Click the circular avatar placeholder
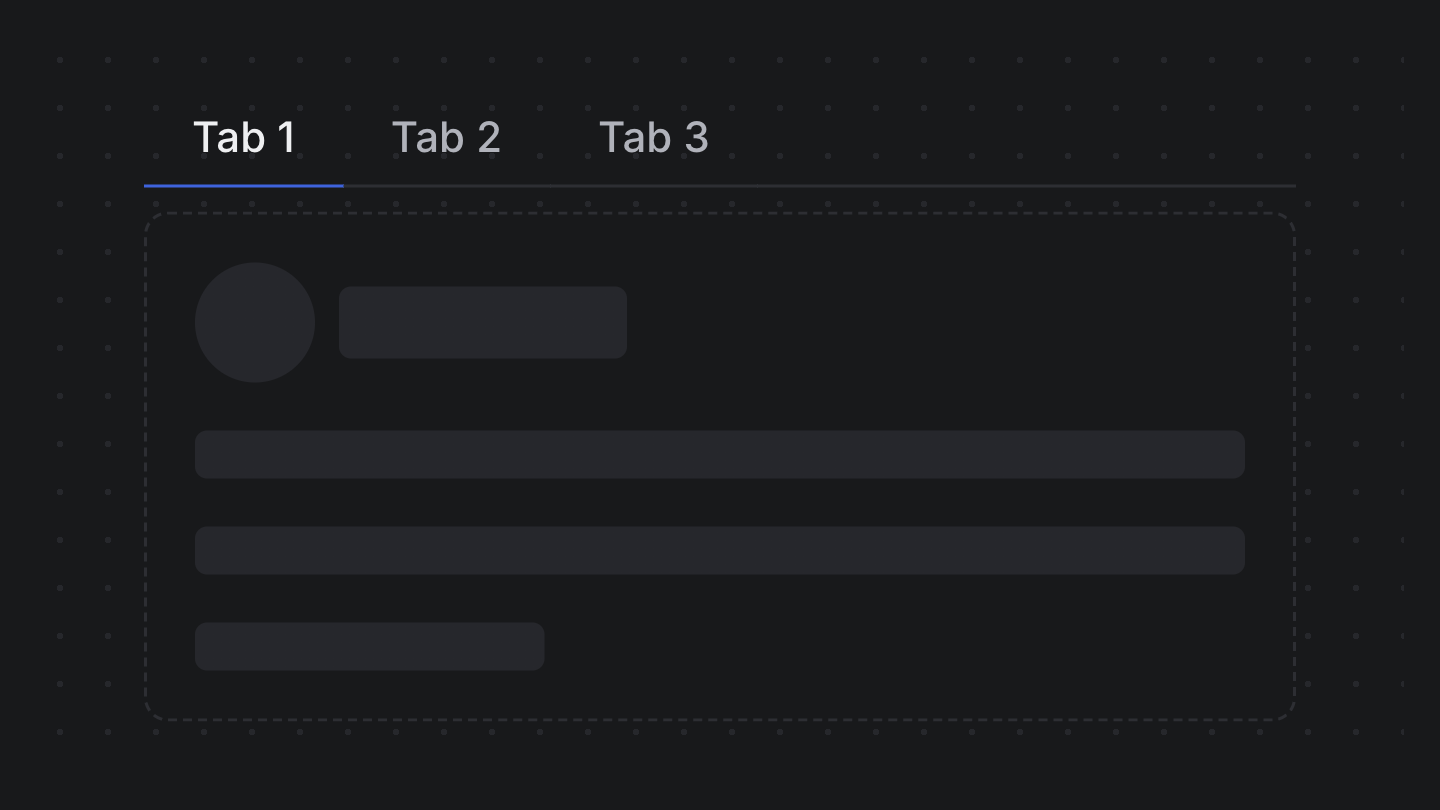This screenshot has height=810, width=1440. point(255,322)
